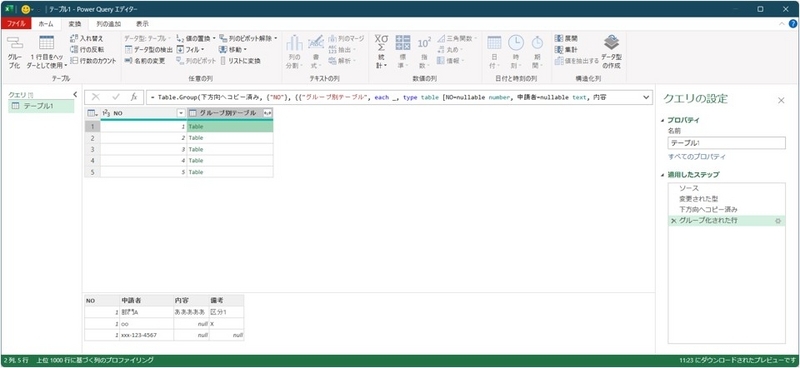Image resolution: width=800 pixels, height=368 pixels.
Task: Click the データ型の作成 icon
Action: click(611, 42)
